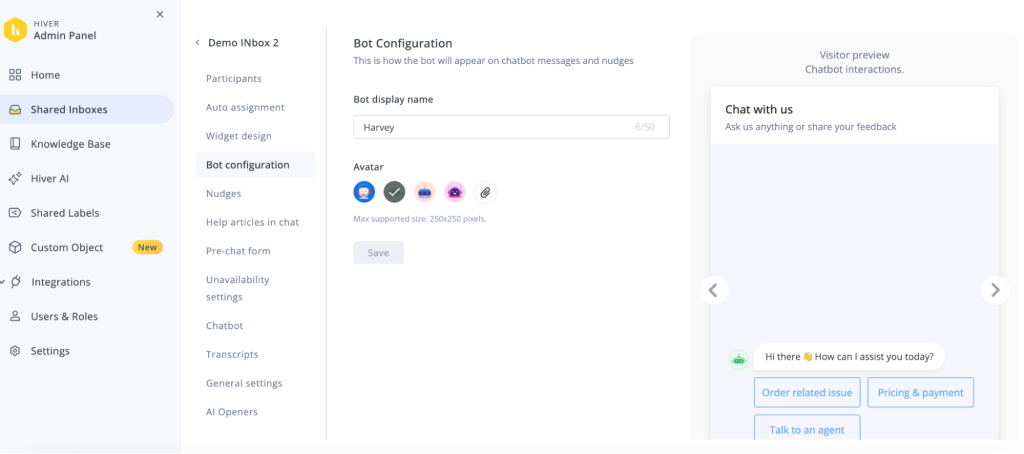Viewport: 1024px width, 454px height.
Task: Show previous visitor preview slide
Action: pyautogui.click(x=713, y=290)
